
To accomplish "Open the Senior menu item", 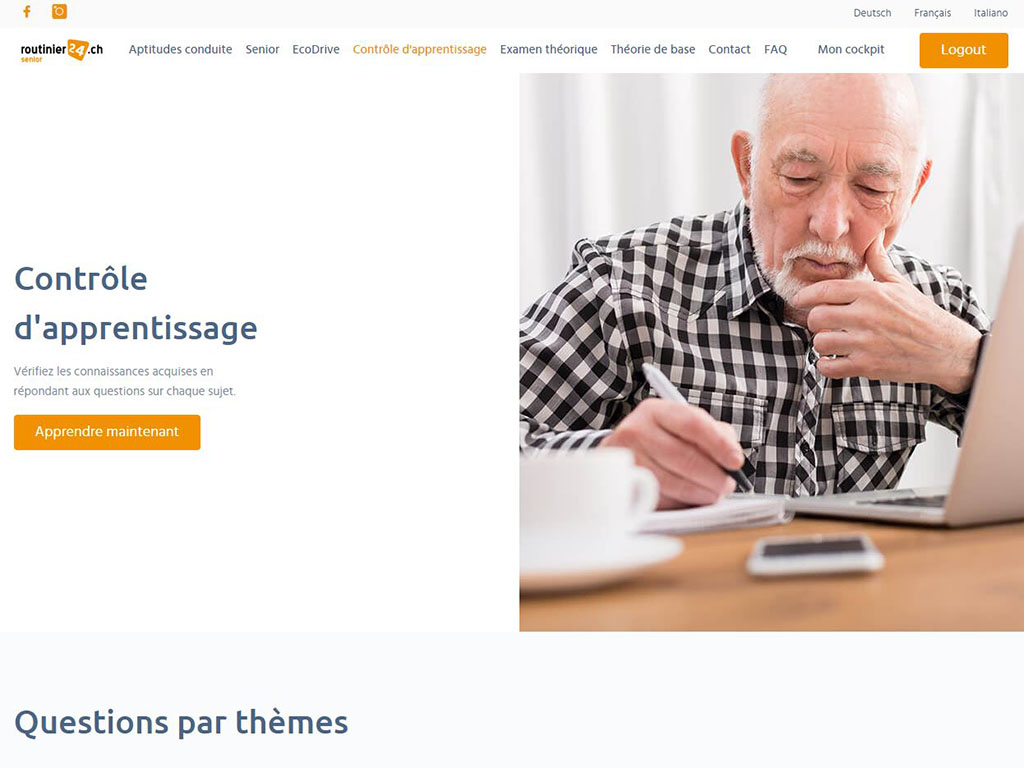I will [x=262, y=50].
